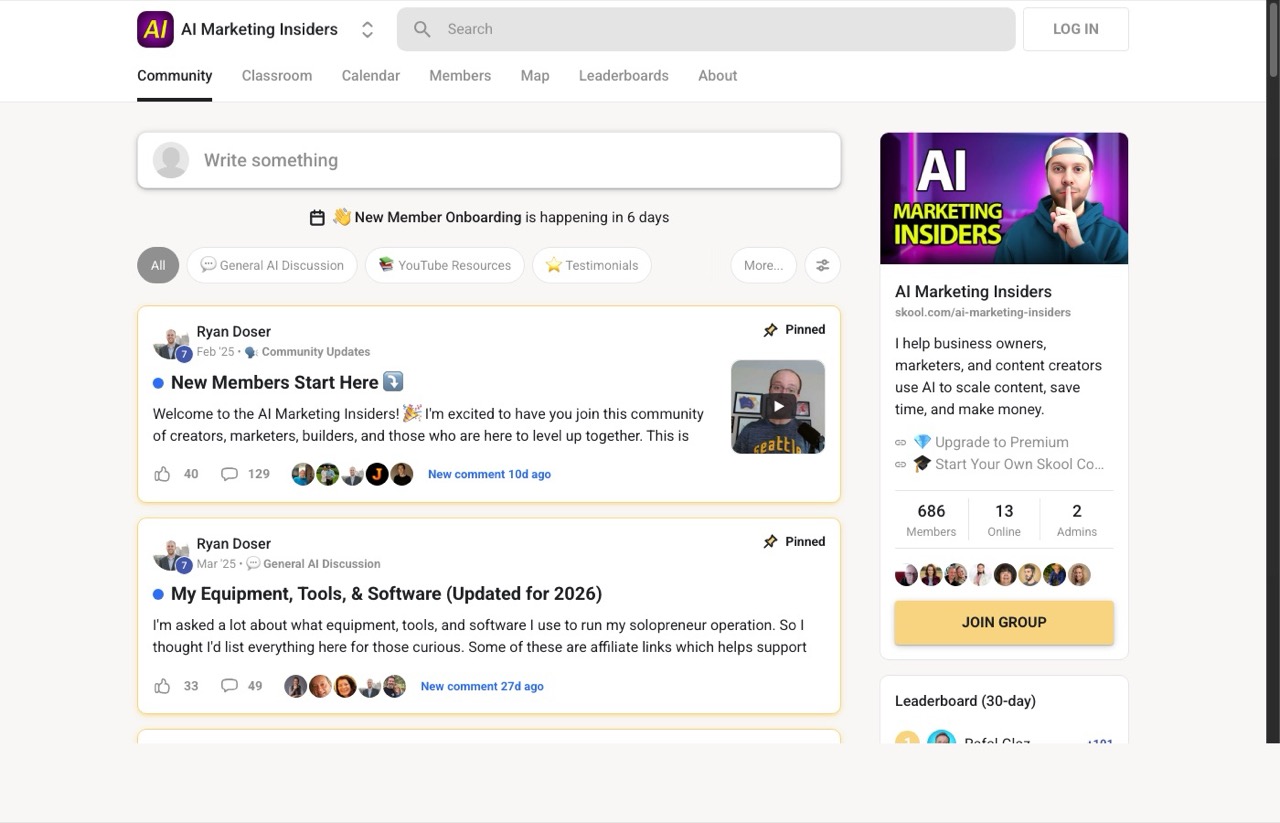Viewport: 1280px width, 823px height.
Task: Click the JOIN GROUP button
Action: click(x=1004, y=622)
